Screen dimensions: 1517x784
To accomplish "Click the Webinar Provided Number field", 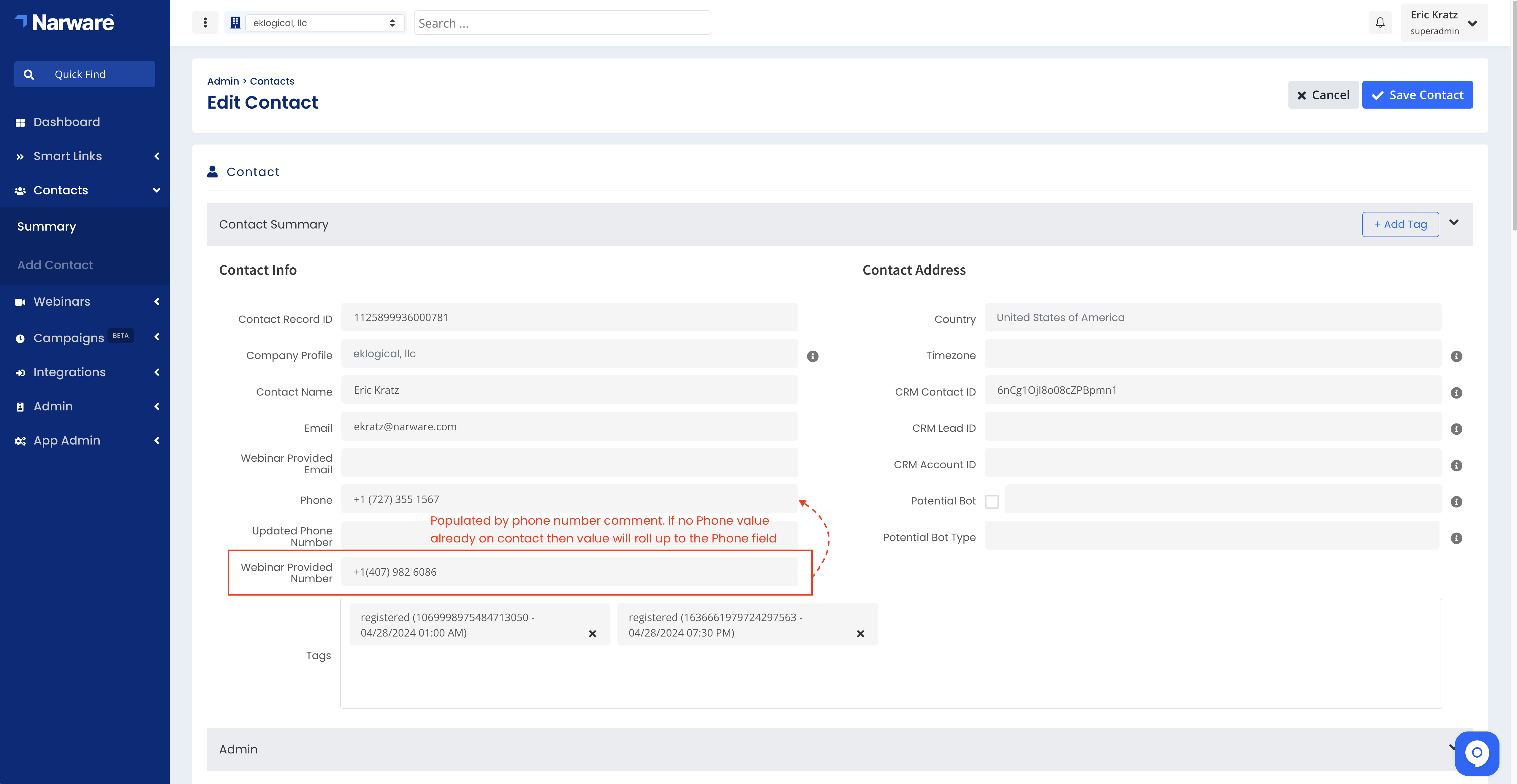I will (569, 572).
